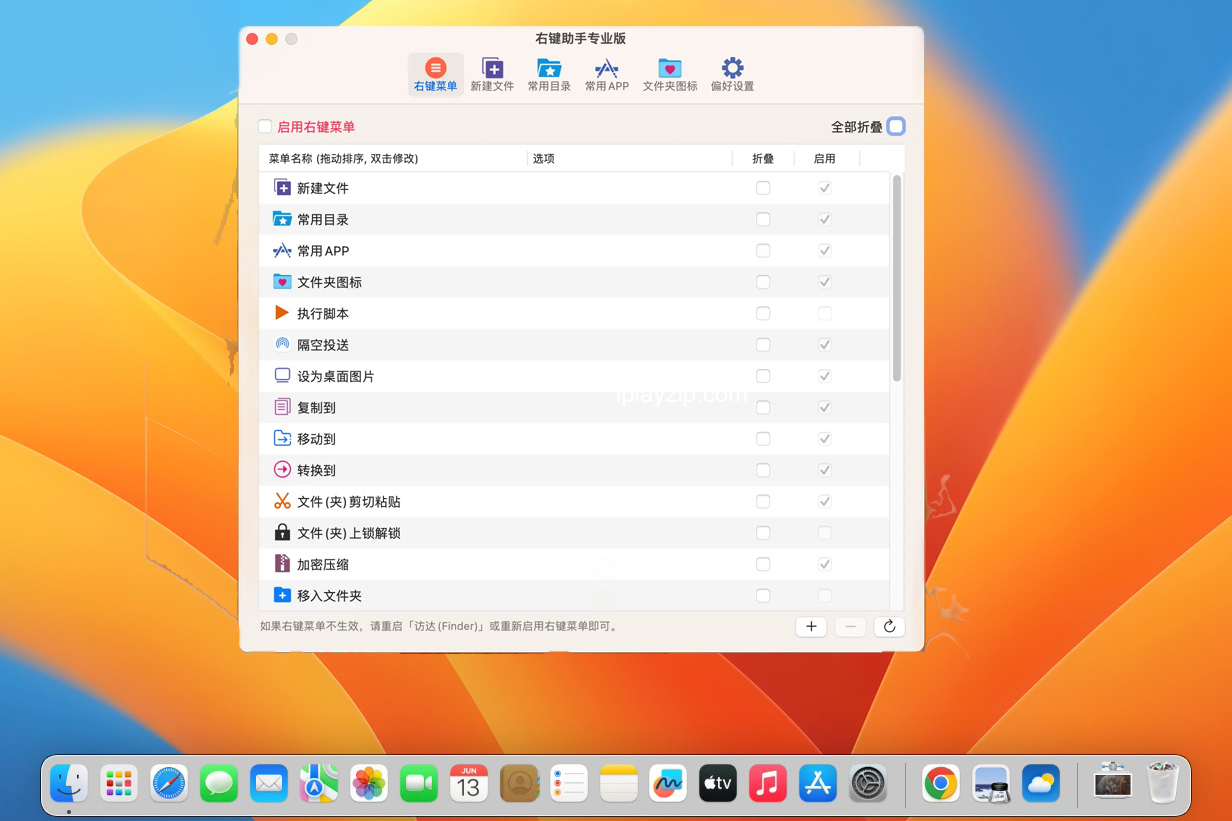Click the 文件(夹)上锁解锁 lock icon

click(x=282, y=532)
